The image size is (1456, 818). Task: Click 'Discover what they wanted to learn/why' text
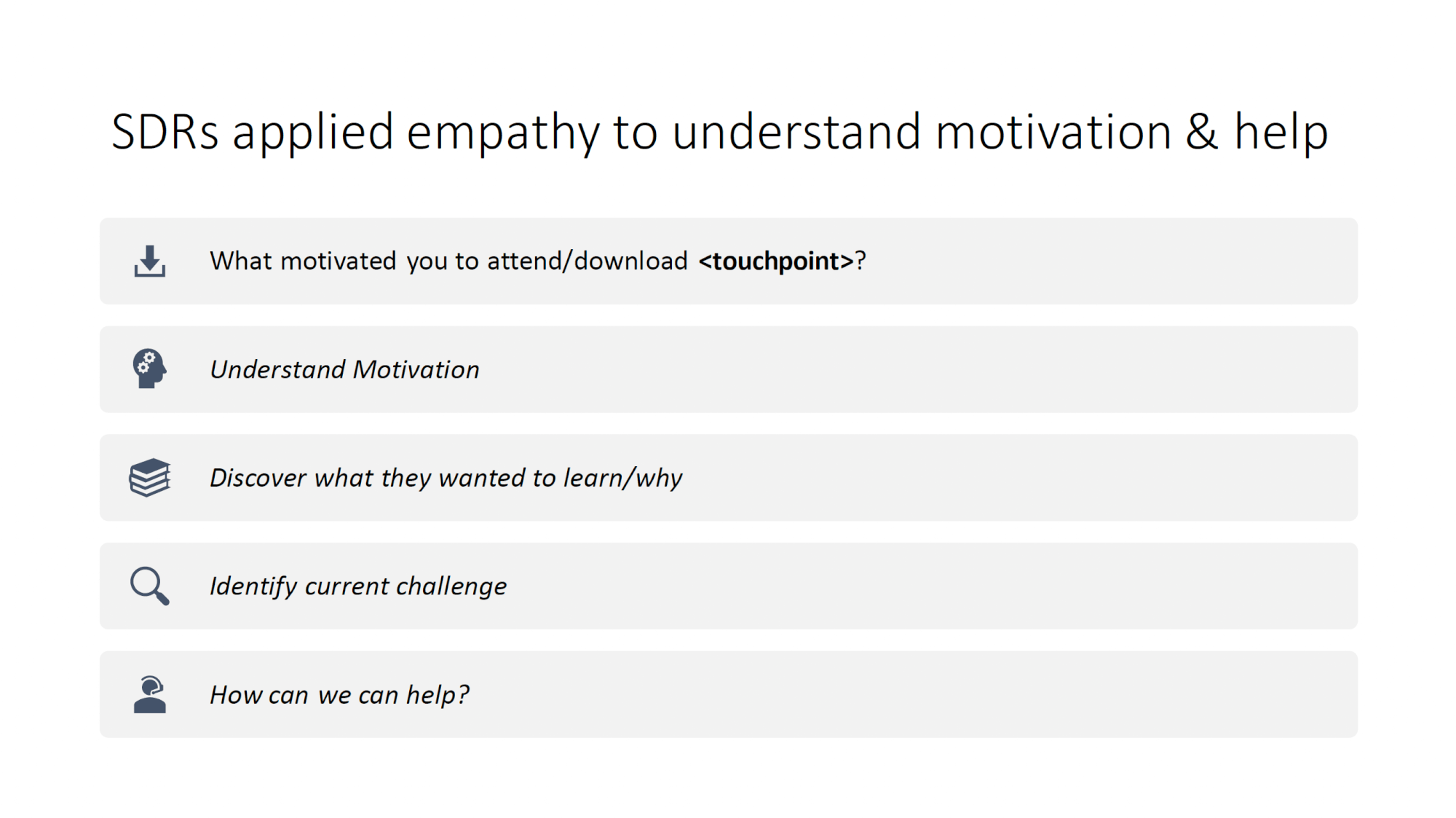446,478
